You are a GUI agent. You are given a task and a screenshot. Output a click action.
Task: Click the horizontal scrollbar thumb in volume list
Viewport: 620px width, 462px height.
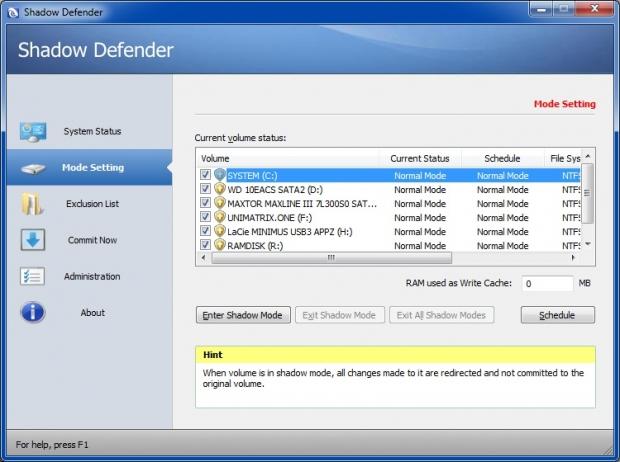pyautogui.click(x=331, y=258)
